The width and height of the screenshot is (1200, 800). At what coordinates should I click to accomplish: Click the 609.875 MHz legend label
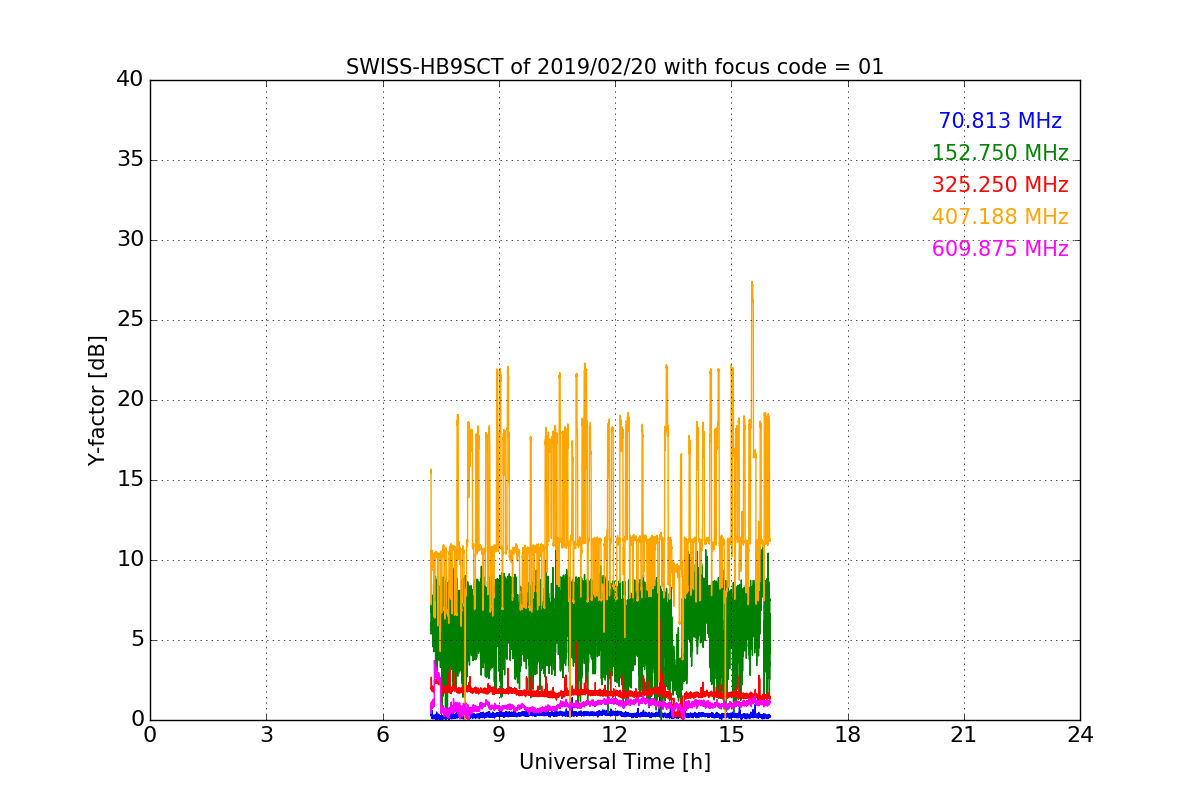[x=1000, y=249]
